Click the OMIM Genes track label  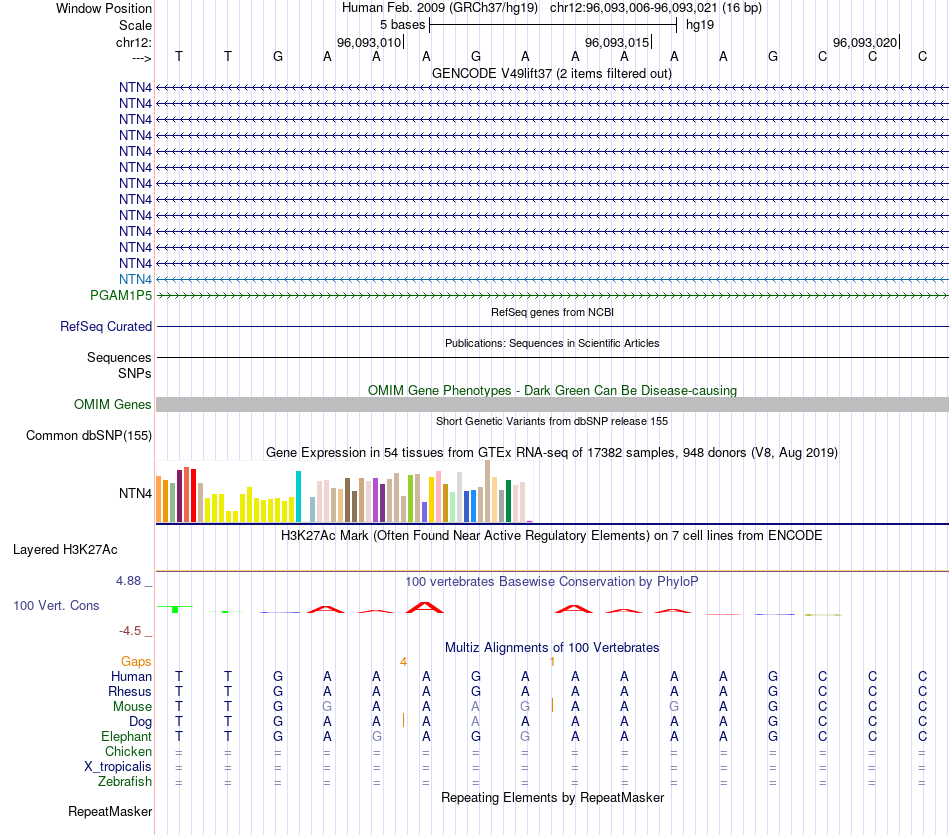point(113,404)
